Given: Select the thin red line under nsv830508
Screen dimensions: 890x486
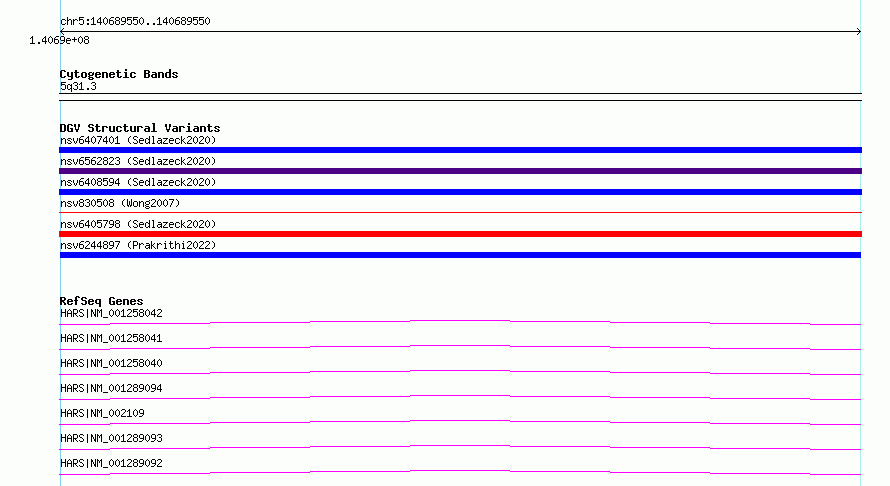Looking at the screenshot, I should pos(460,213).
